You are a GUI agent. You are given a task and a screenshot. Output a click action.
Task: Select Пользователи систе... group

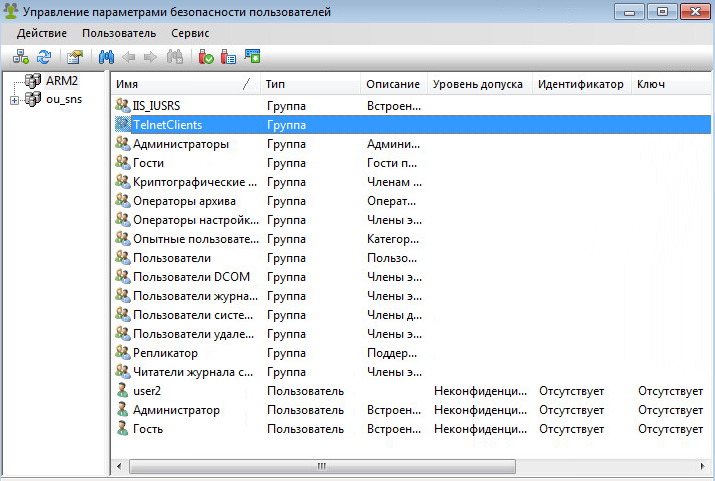193,315
